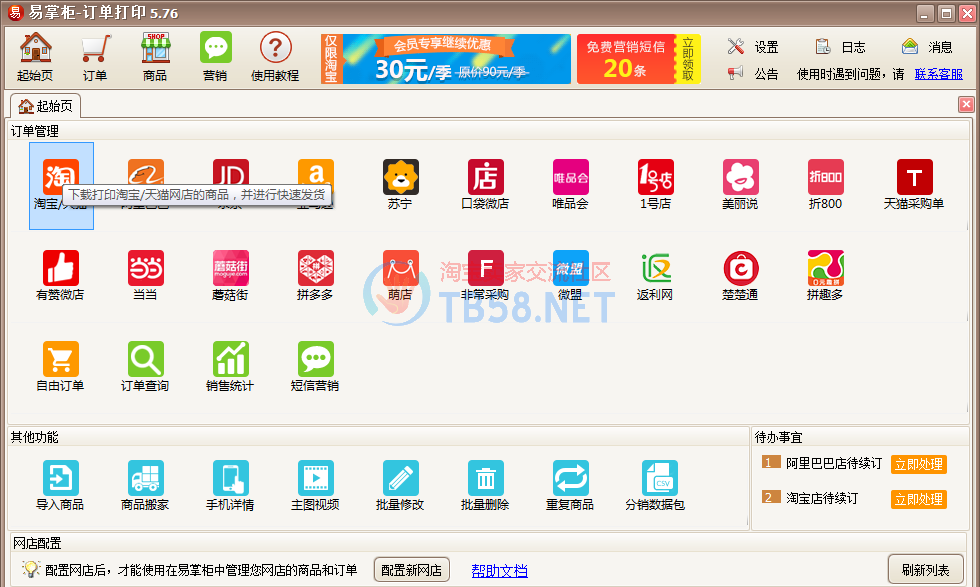980x587 pixels.
Task: Open the 微盟 order icon
Action: pos(571,276)
